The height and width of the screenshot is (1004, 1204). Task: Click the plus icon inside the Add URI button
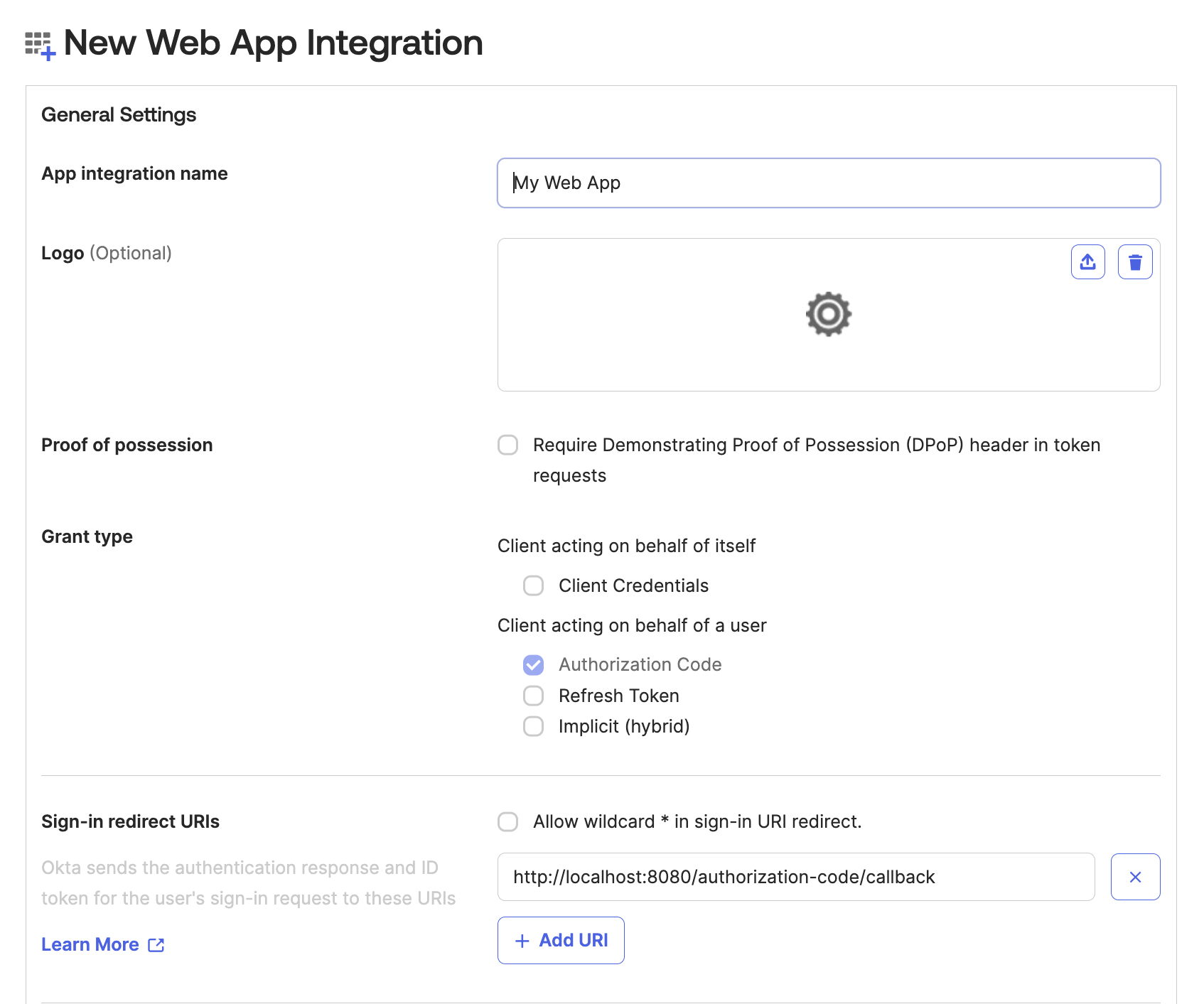point(522,940)
